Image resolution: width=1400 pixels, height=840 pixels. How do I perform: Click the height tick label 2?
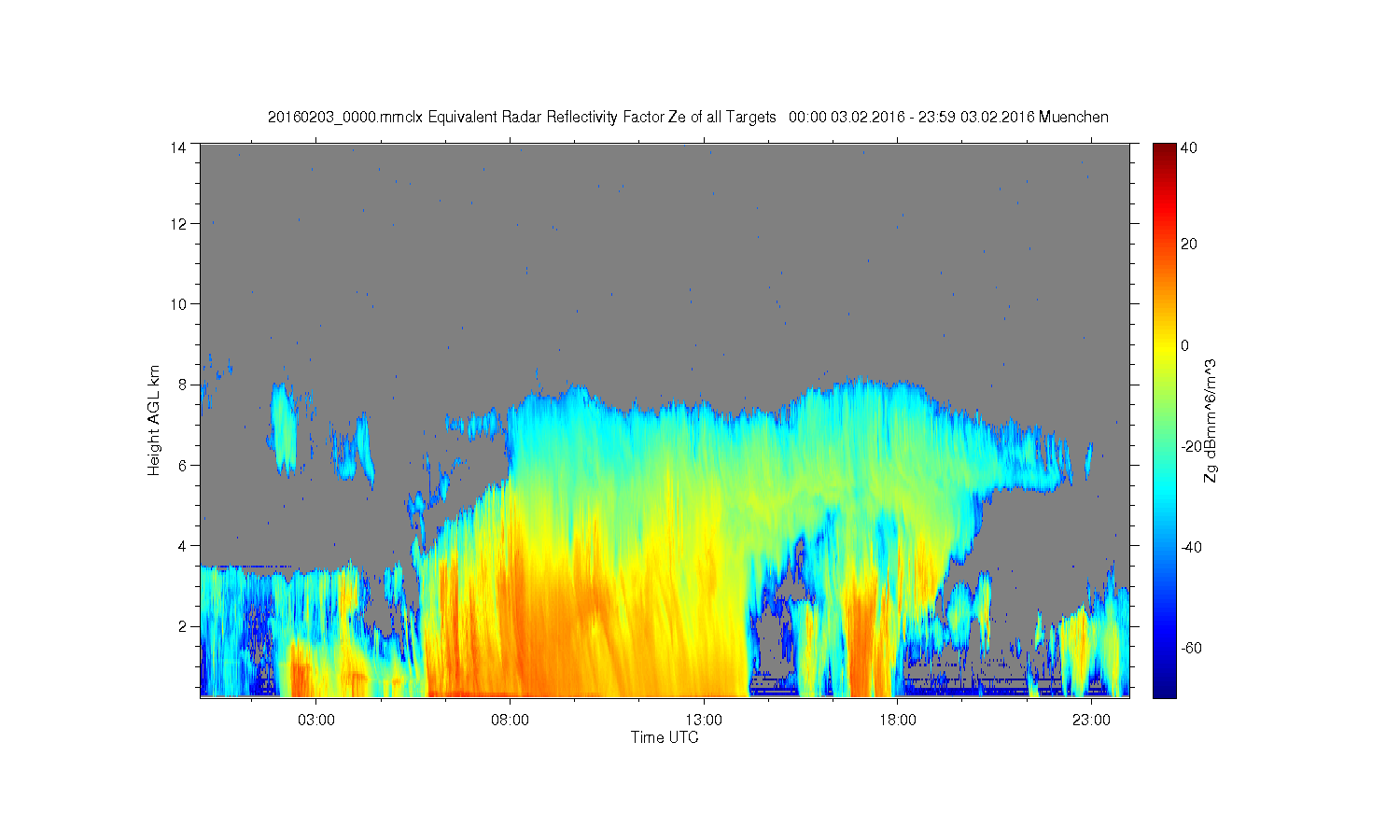pyautogui.click(x=184, y=625)
